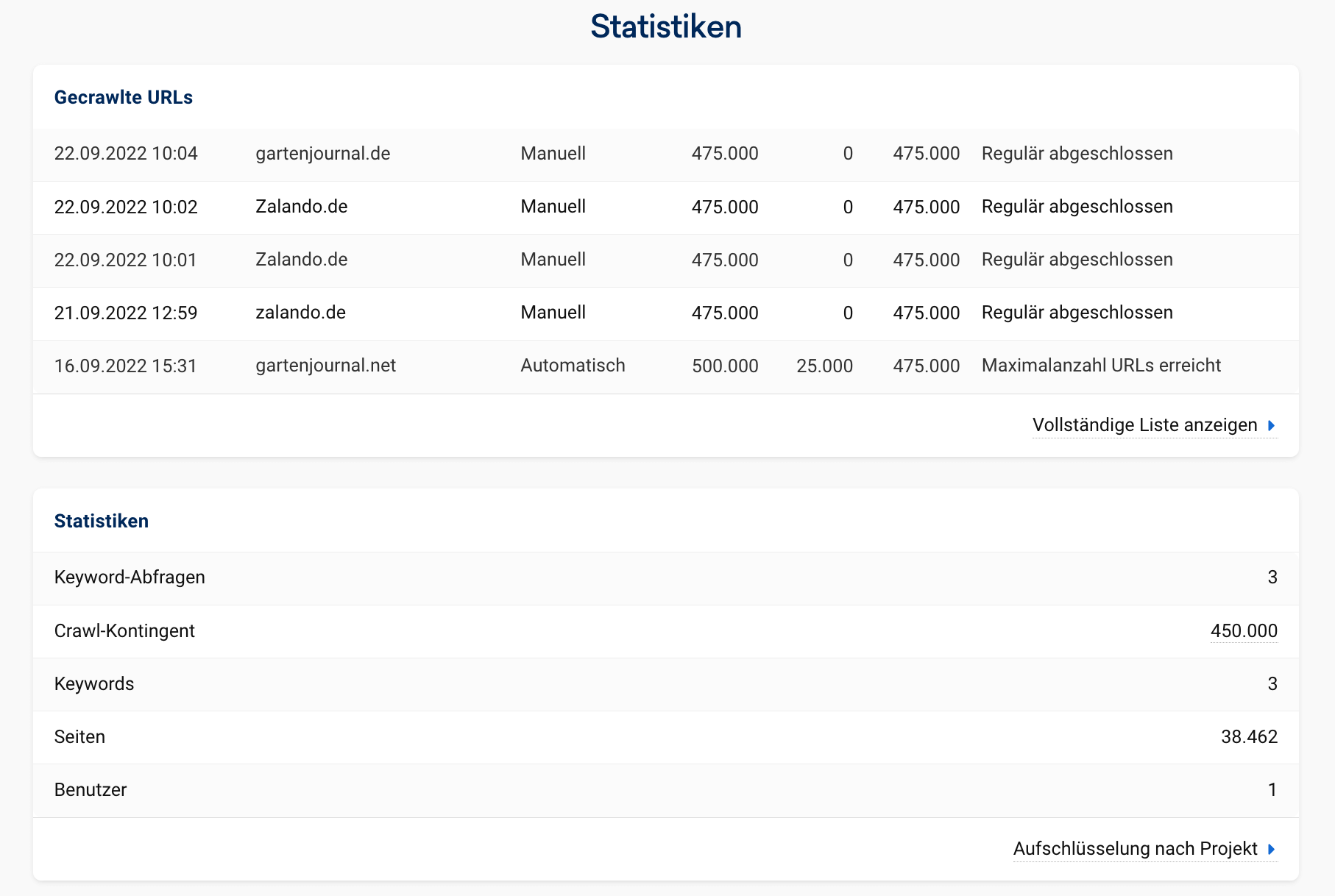Viewport: 1335px width, 896px height.
Task: Click the Automatisch crawl type cell
Action: (573, 366)
